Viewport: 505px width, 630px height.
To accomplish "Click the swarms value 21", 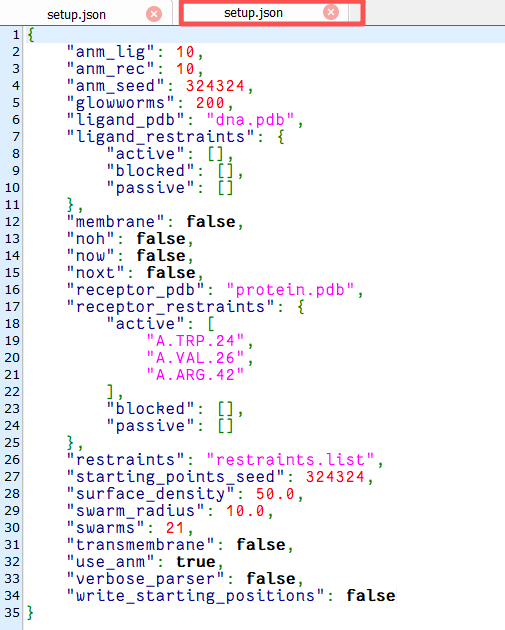I will tap(175, 528).
